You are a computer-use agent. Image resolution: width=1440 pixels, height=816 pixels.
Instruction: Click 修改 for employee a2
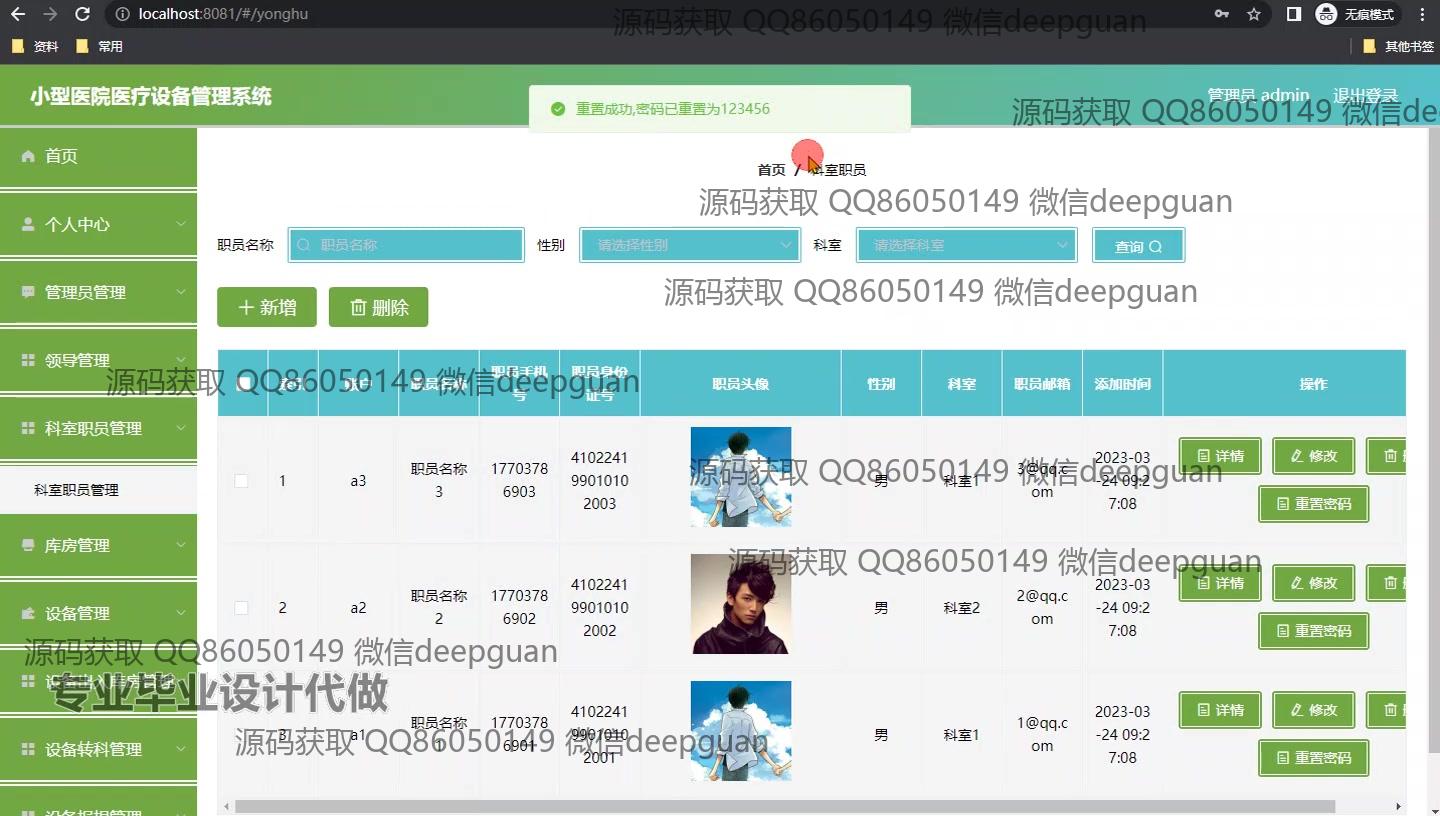(x=1313, y=583)
